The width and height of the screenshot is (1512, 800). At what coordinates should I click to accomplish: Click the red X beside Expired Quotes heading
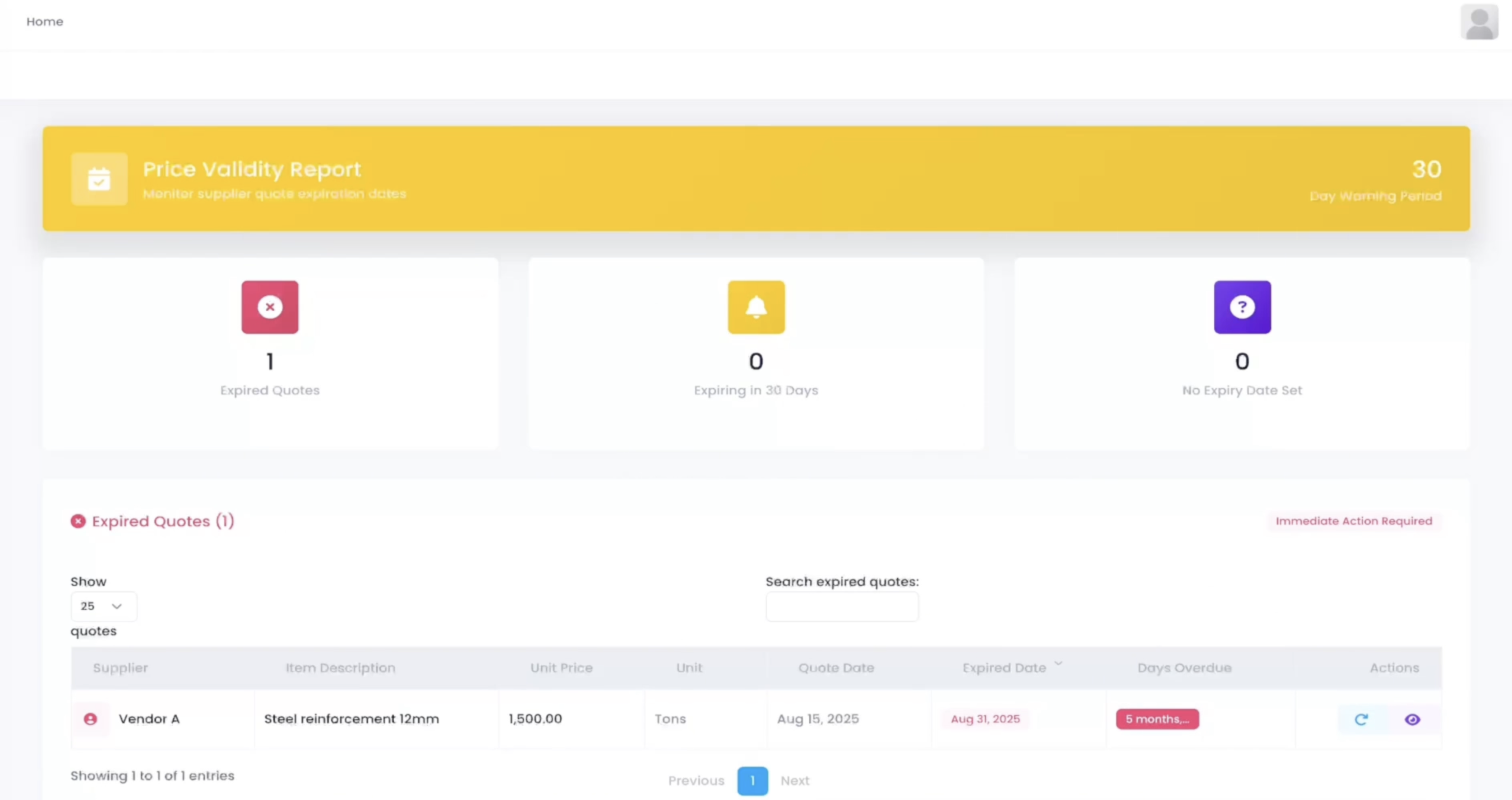[78, 521]
